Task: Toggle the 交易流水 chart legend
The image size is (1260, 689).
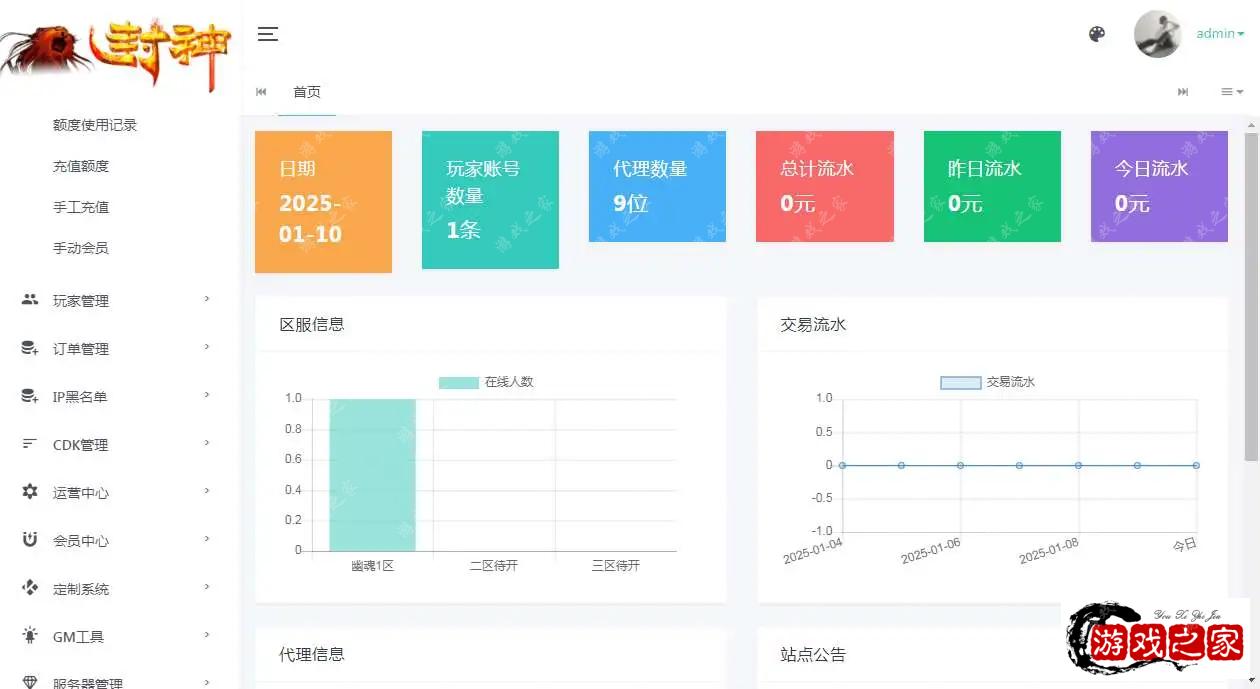Action: click(x=987, y=382)
